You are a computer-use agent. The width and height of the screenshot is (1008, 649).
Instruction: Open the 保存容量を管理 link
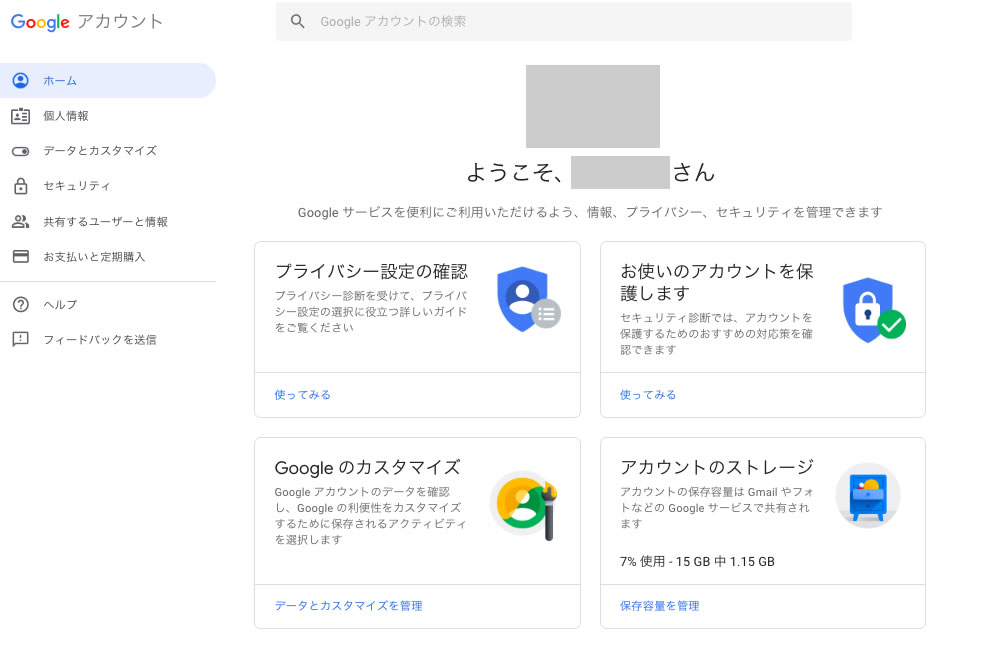click(659, 606)
